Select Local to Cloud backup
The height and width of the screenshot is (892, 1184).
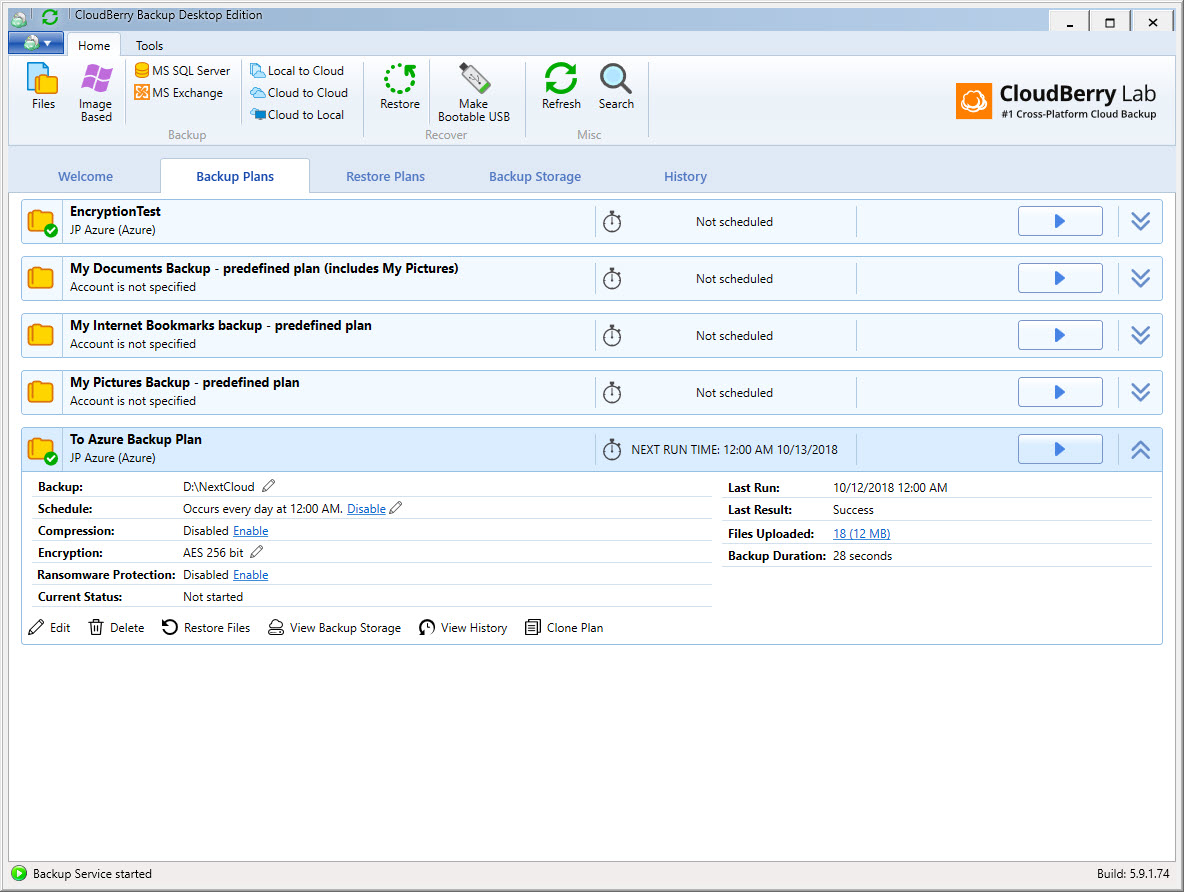297,70
